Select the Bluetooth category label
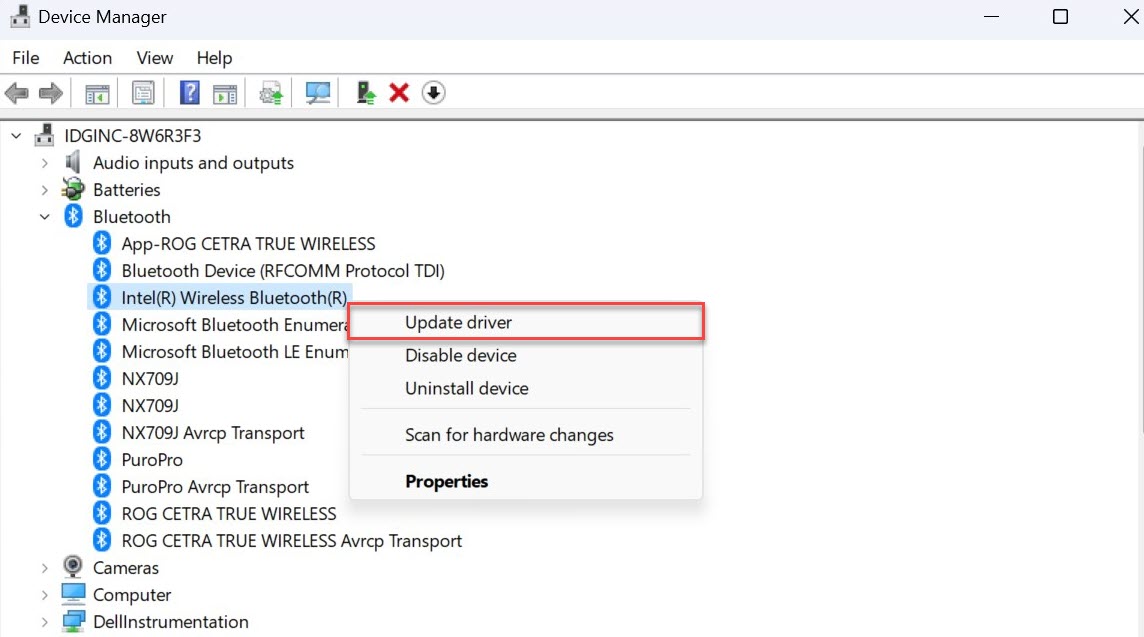 [x=132, y=217]
